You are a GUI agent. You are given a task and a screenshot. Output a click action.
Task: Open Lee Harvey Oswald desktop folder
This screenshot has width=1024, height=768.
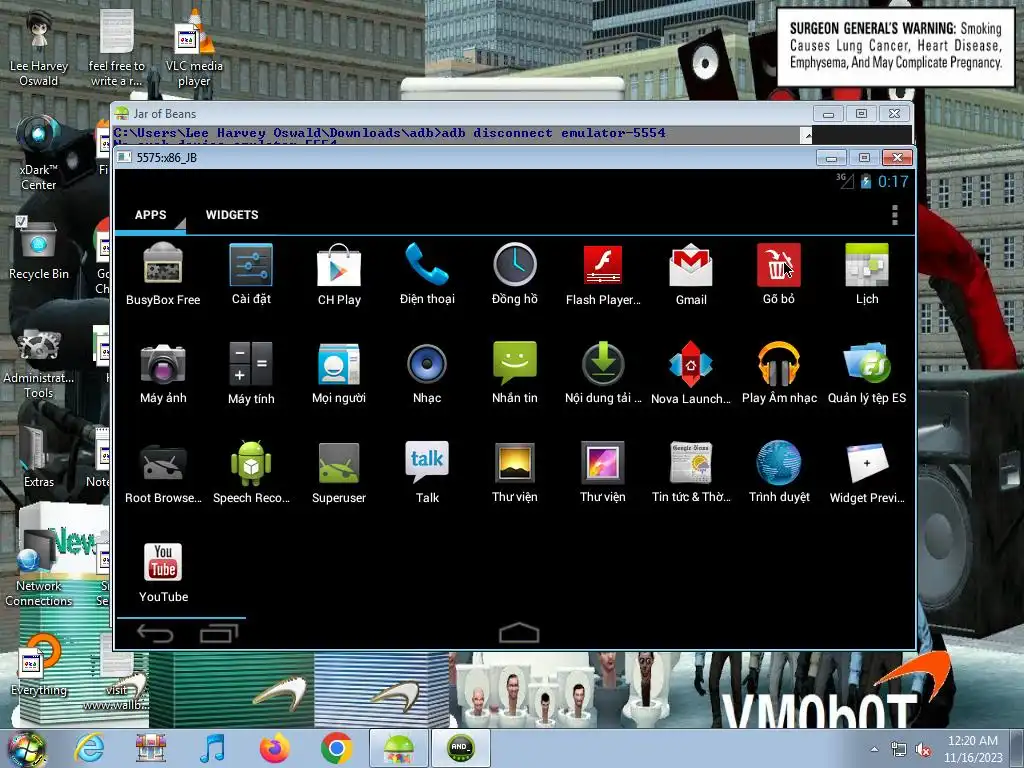[39, 49]
